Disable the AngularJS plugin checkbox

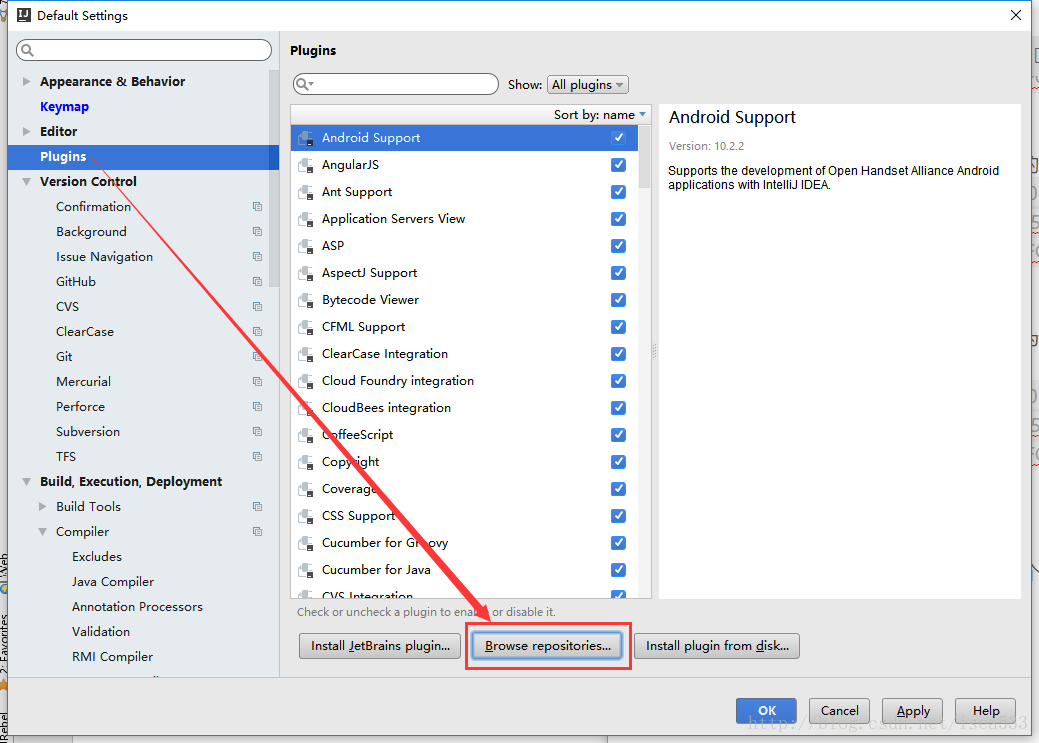pyautogui.click(x=618, y=164)
